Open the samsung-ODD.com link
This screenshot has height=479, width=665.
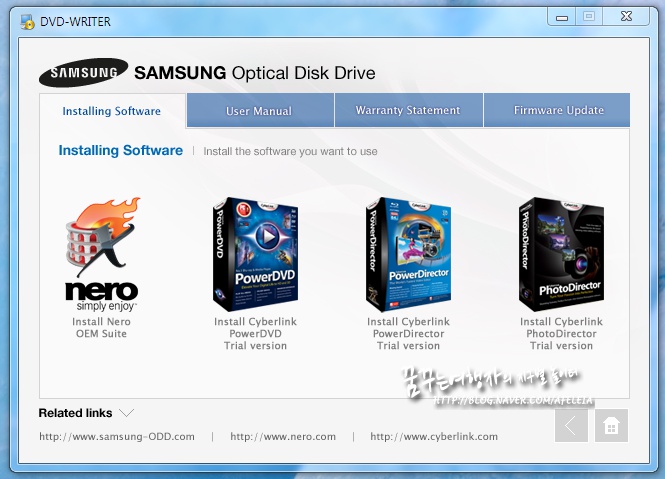click(x=117, y=436)
